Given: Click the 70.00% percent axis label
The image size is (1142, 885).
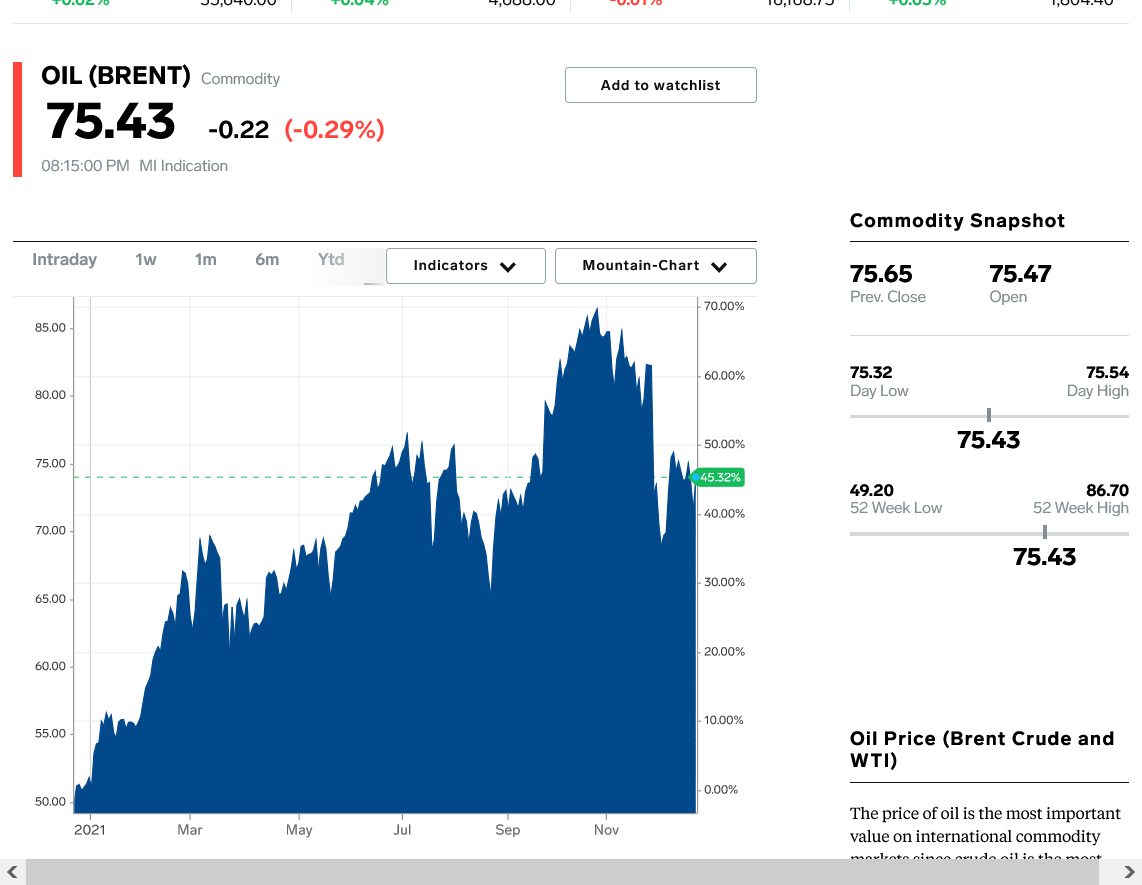Looking at the screenshot, I should (724, 306).
